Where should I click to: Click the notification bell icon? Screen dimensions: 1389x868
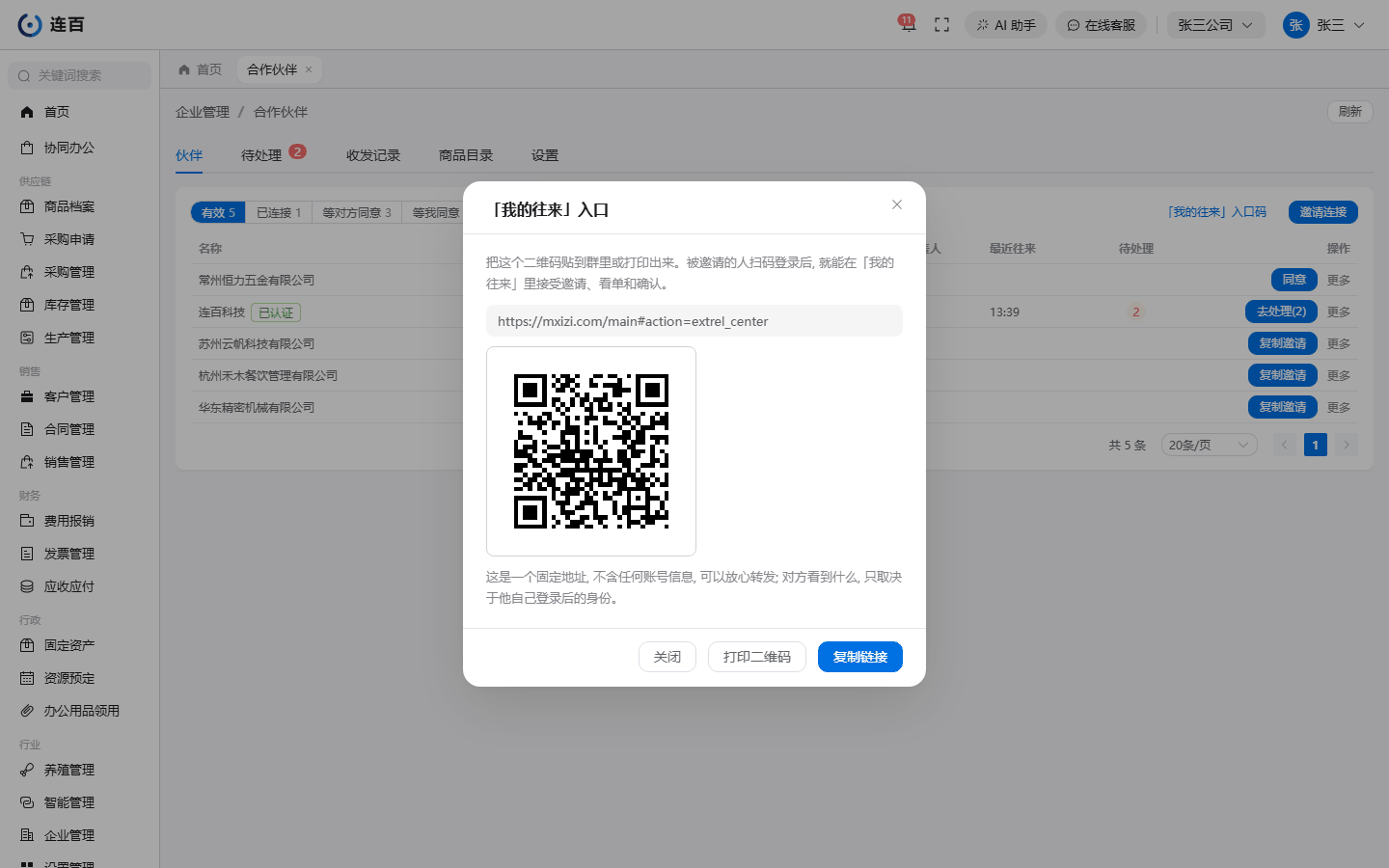tap(907, 25)
